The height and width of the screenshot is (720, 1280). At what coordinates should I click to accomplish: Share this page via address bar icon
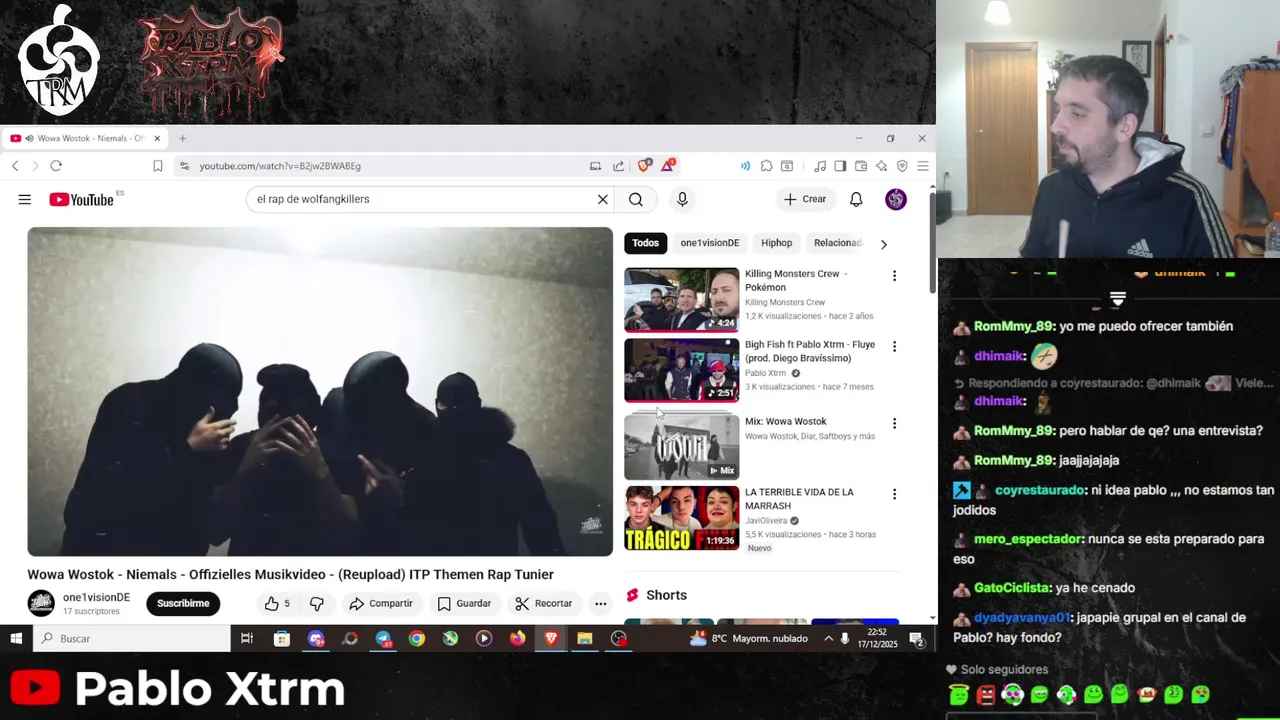click(x=618, y=166)
